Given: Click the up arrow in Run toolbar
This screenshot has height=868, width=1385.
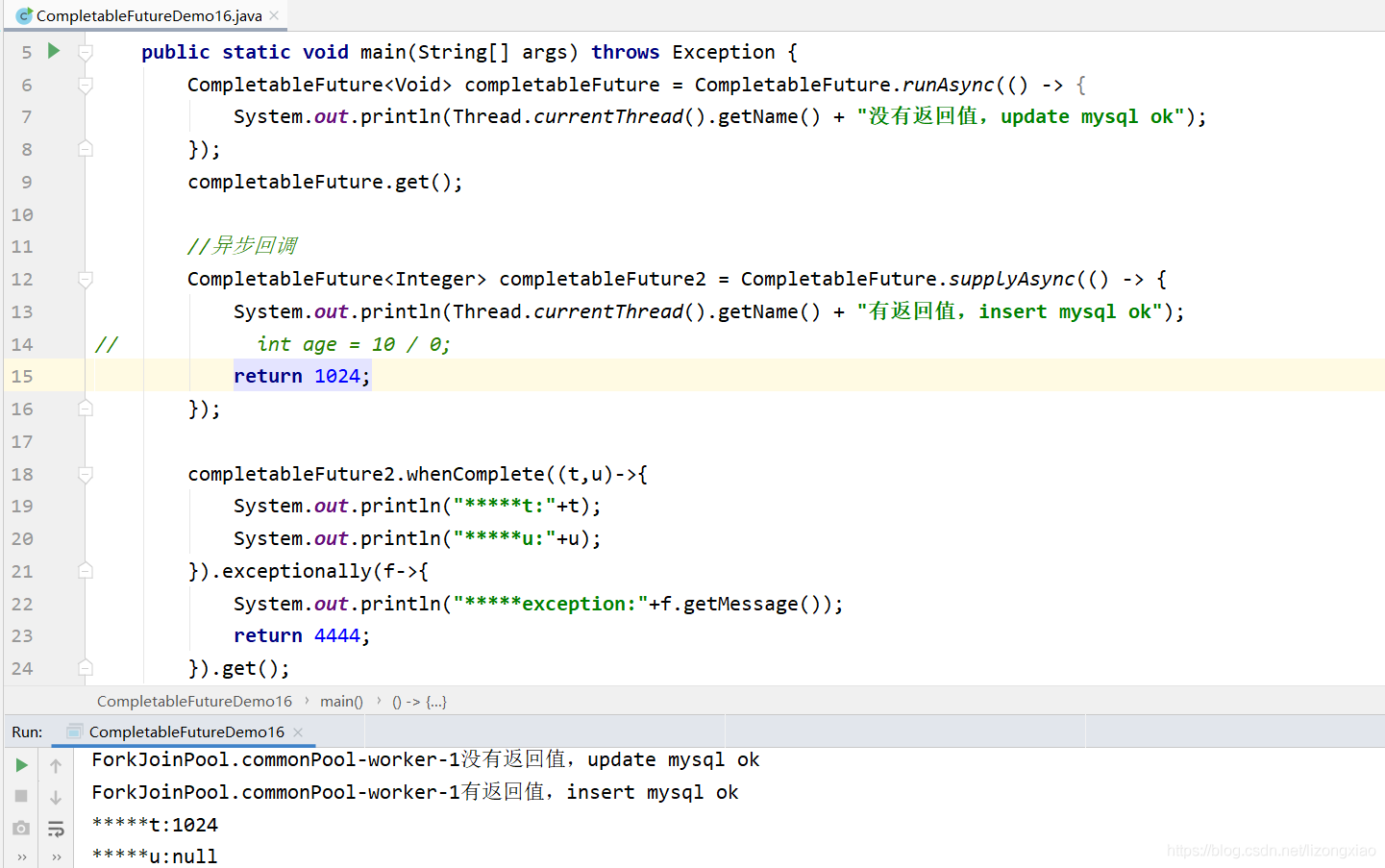Looking at the screenshot, I should pyautogui.click(x=56, y=766).
